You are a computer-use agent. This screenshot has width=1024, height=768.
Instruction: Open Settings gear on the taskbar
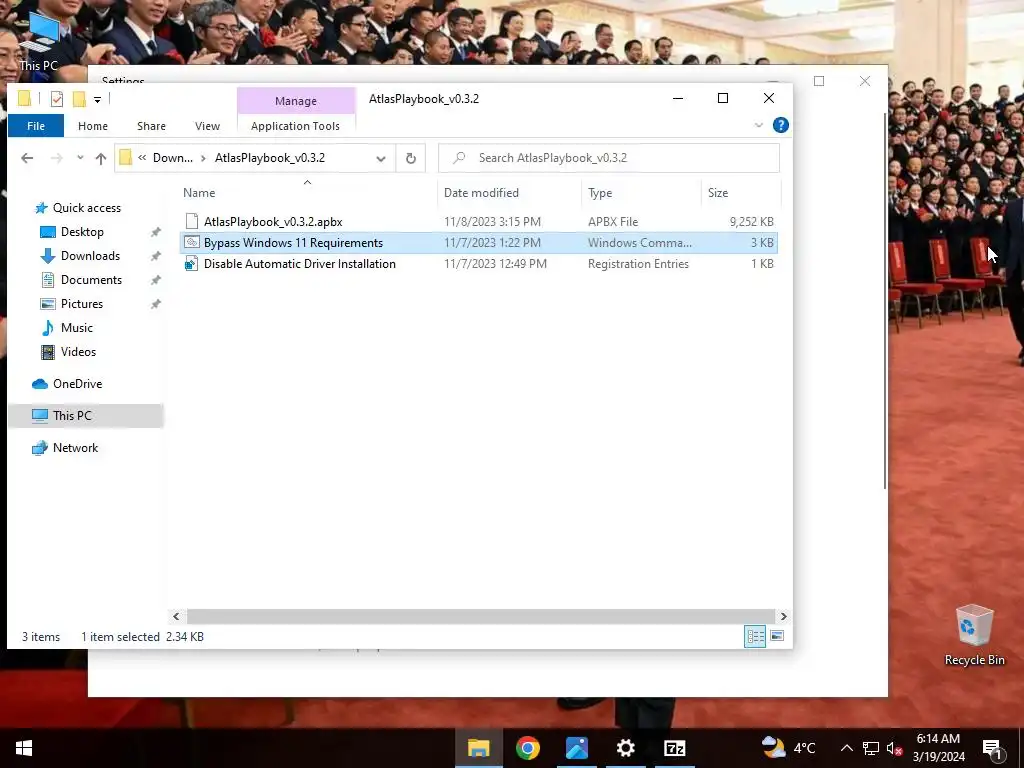[626, 748]
